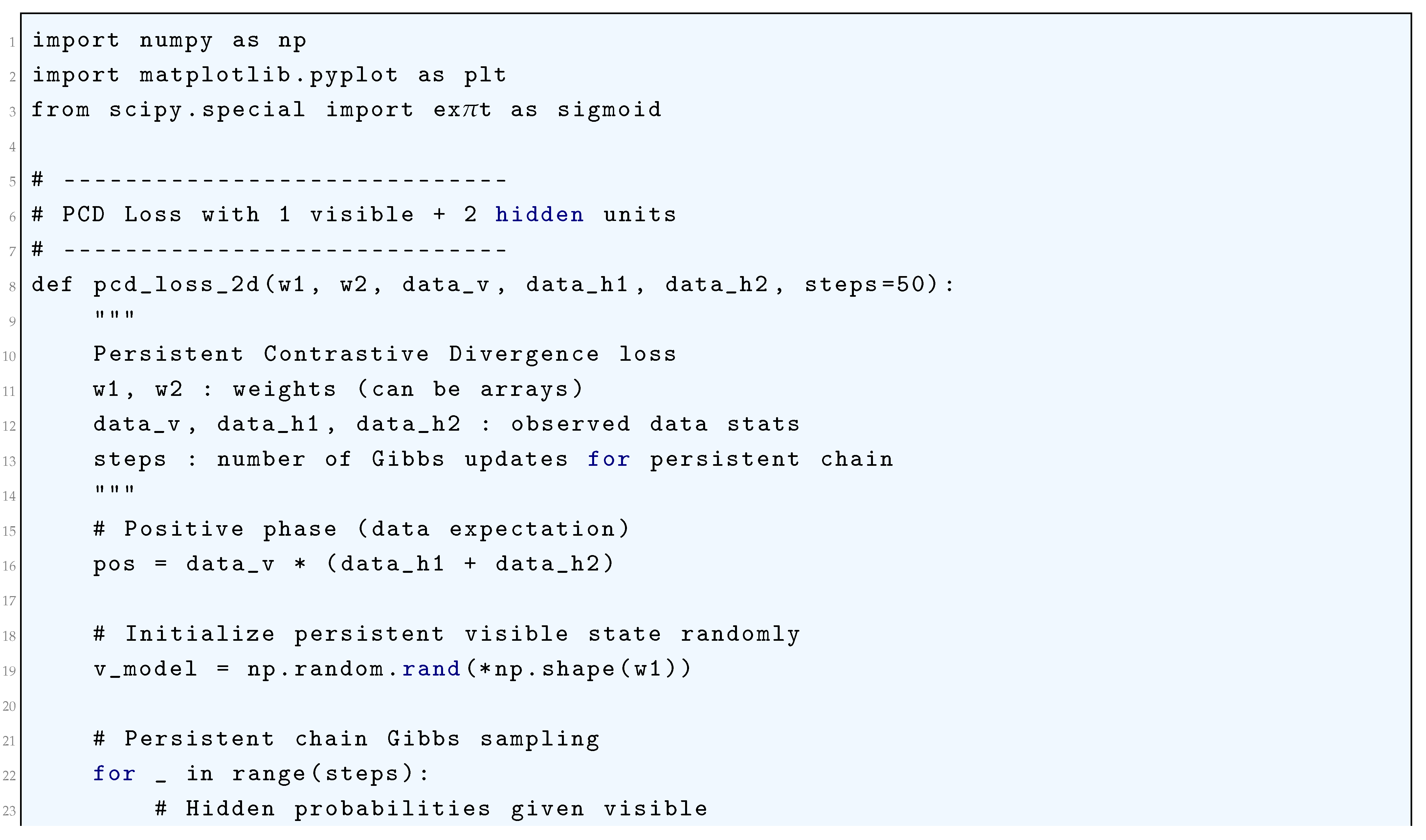The width and height of the screenshot is (1426, 840).
Task: Click the blue 'rand' function call
Action: pyautogui.click(x=431, y=669)
